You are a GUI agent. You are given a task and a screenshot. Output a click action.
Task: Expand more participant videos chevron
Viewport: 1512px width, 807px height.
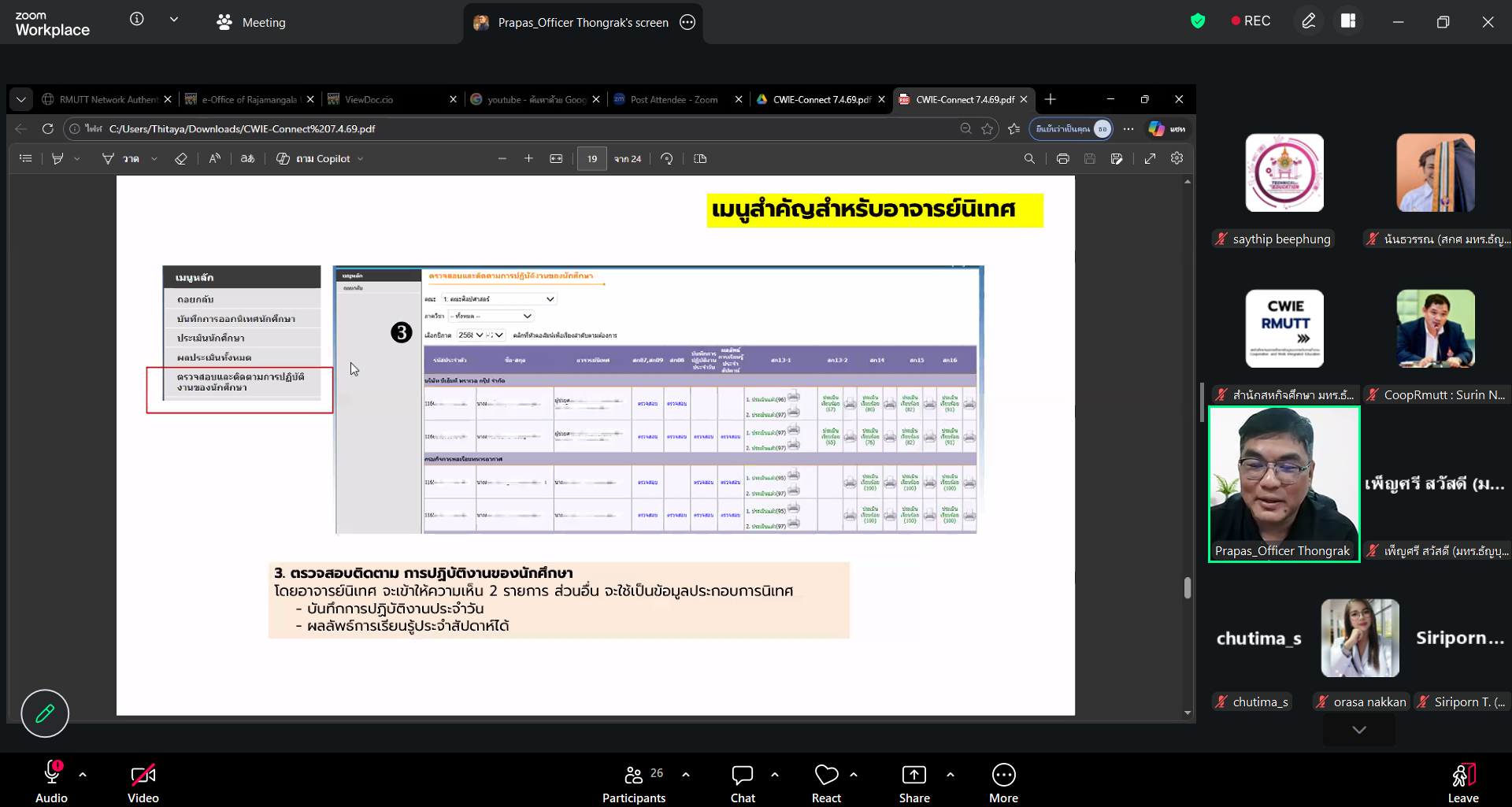[1358, 730]
